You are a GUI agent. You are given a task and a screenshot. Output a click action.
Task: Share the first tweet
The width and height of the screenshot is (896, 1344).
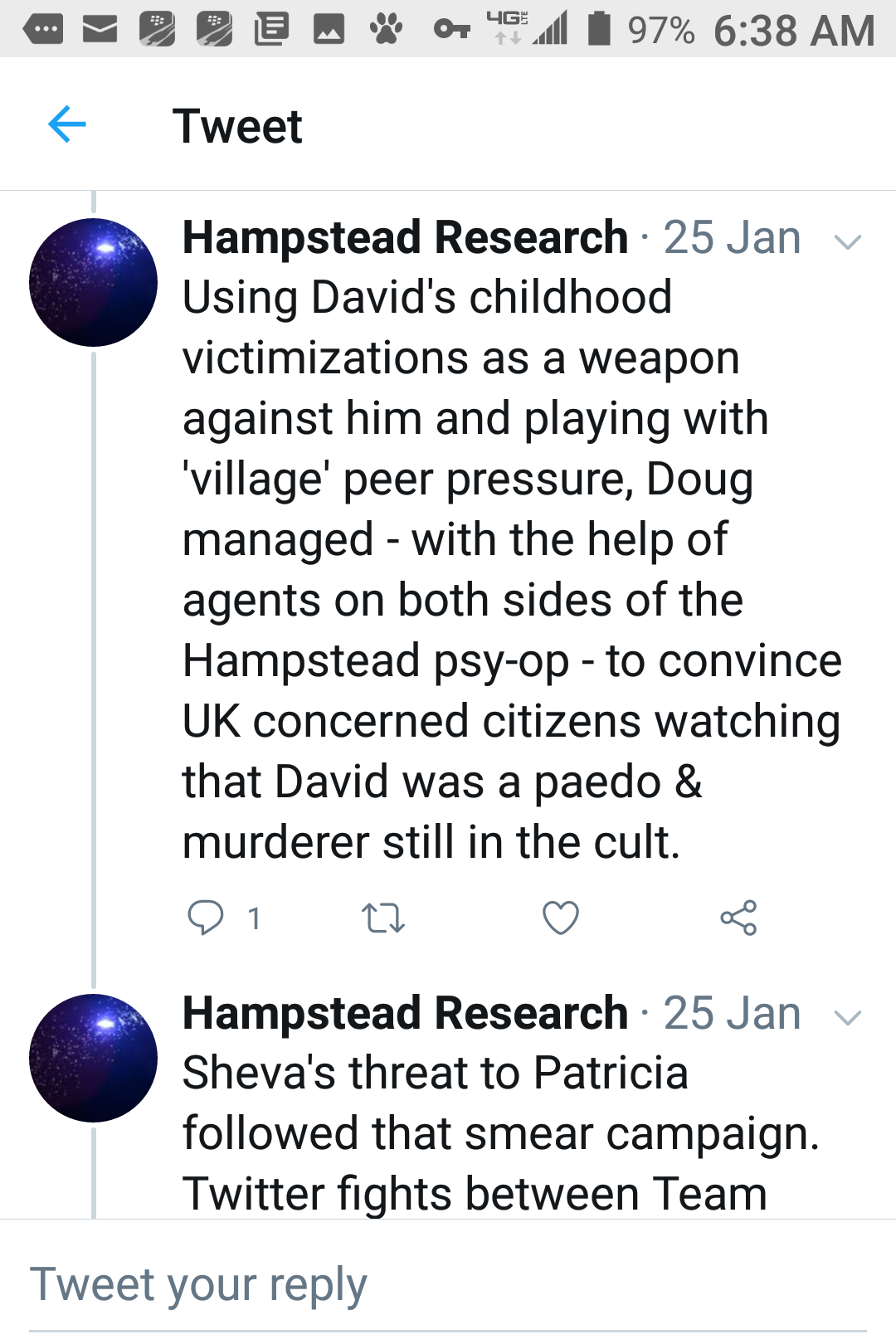(x=738, y=918)
